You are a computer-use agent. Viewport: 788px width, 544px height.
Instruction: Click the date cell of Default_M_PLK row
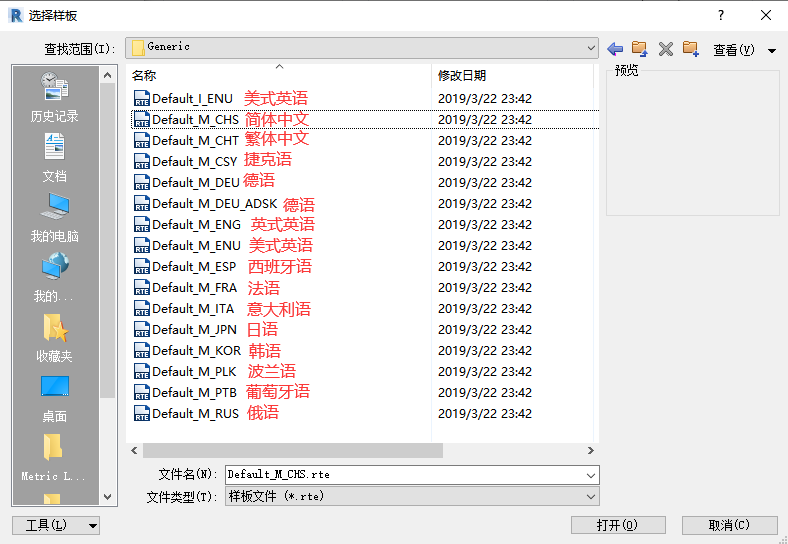pos(484,372)
